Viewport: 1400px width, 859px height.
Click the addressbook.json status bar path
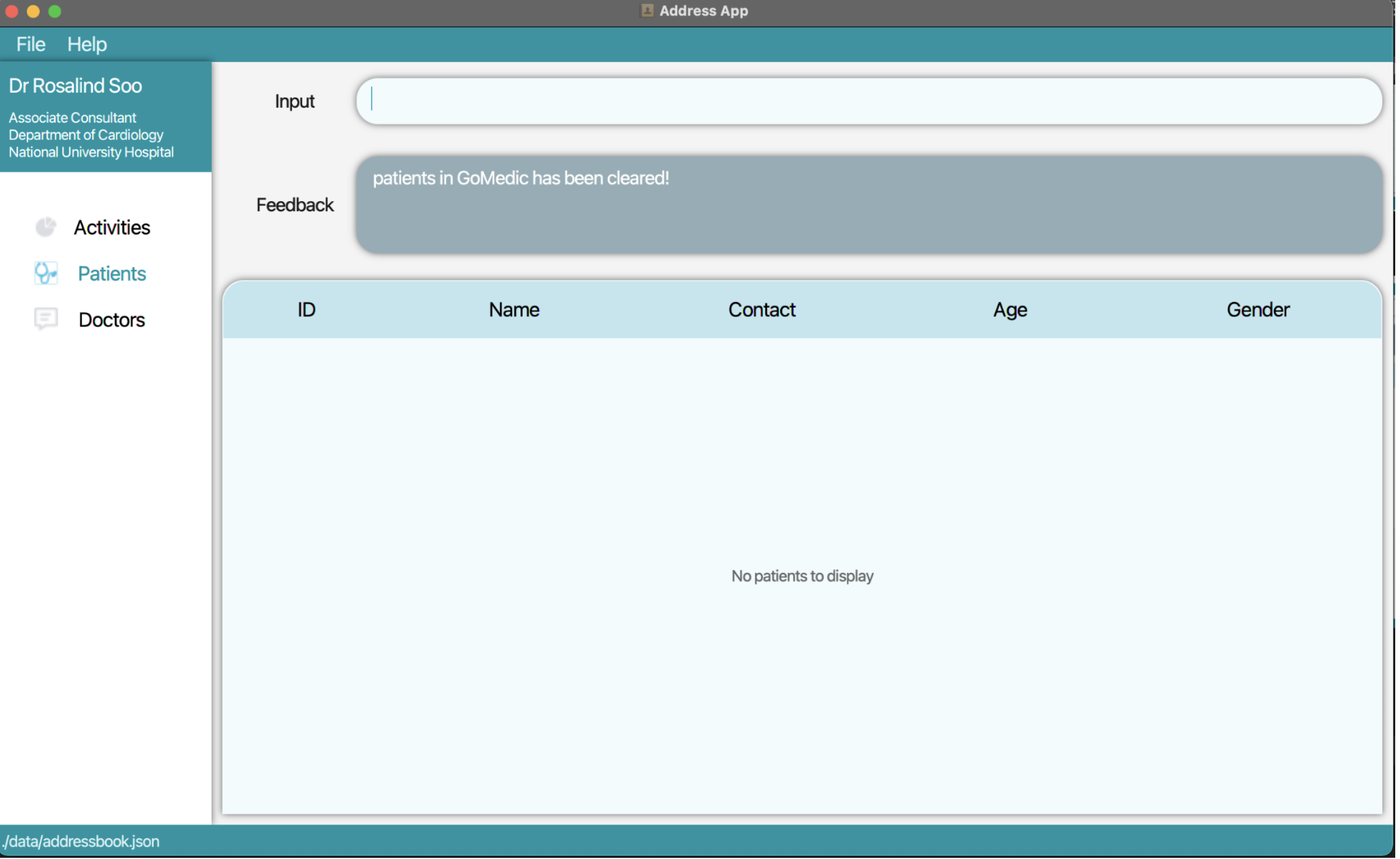click(x=81, y=841)
